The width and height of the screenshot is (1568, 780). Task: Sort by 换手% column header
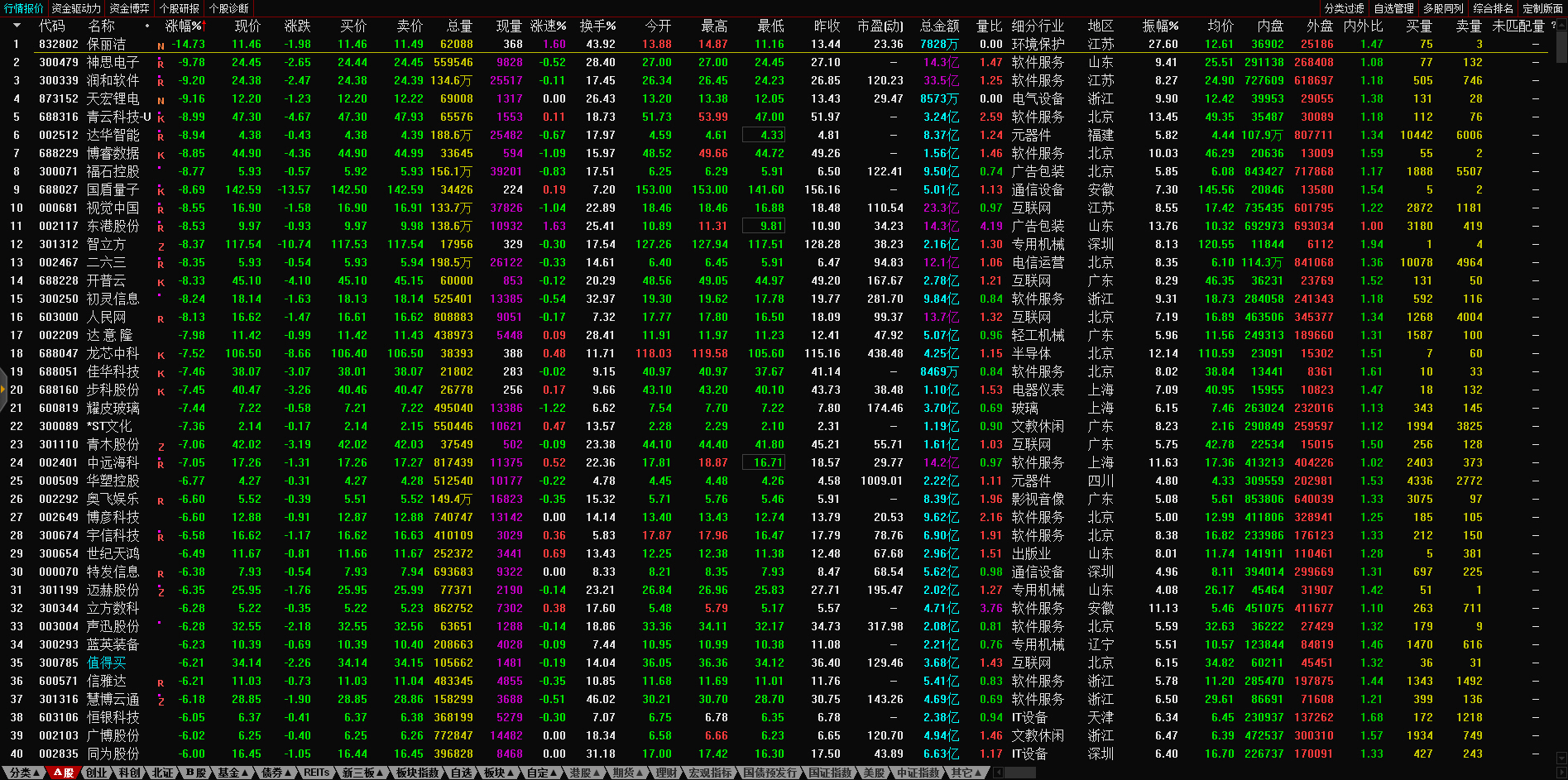(x=597, y=26)
